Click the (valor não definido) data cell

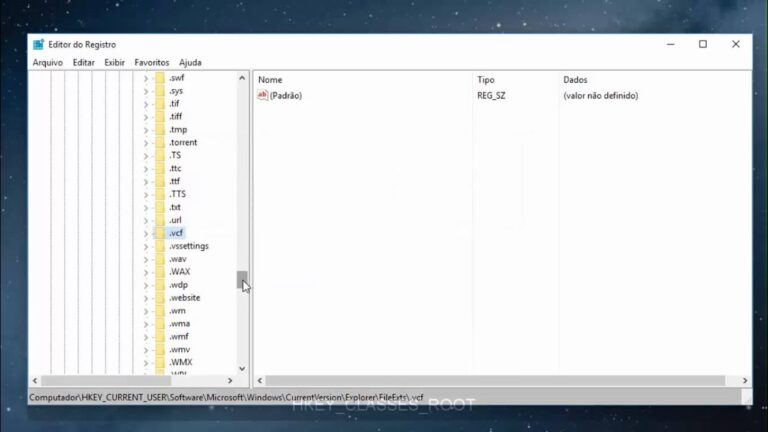(x=600, y=96)
